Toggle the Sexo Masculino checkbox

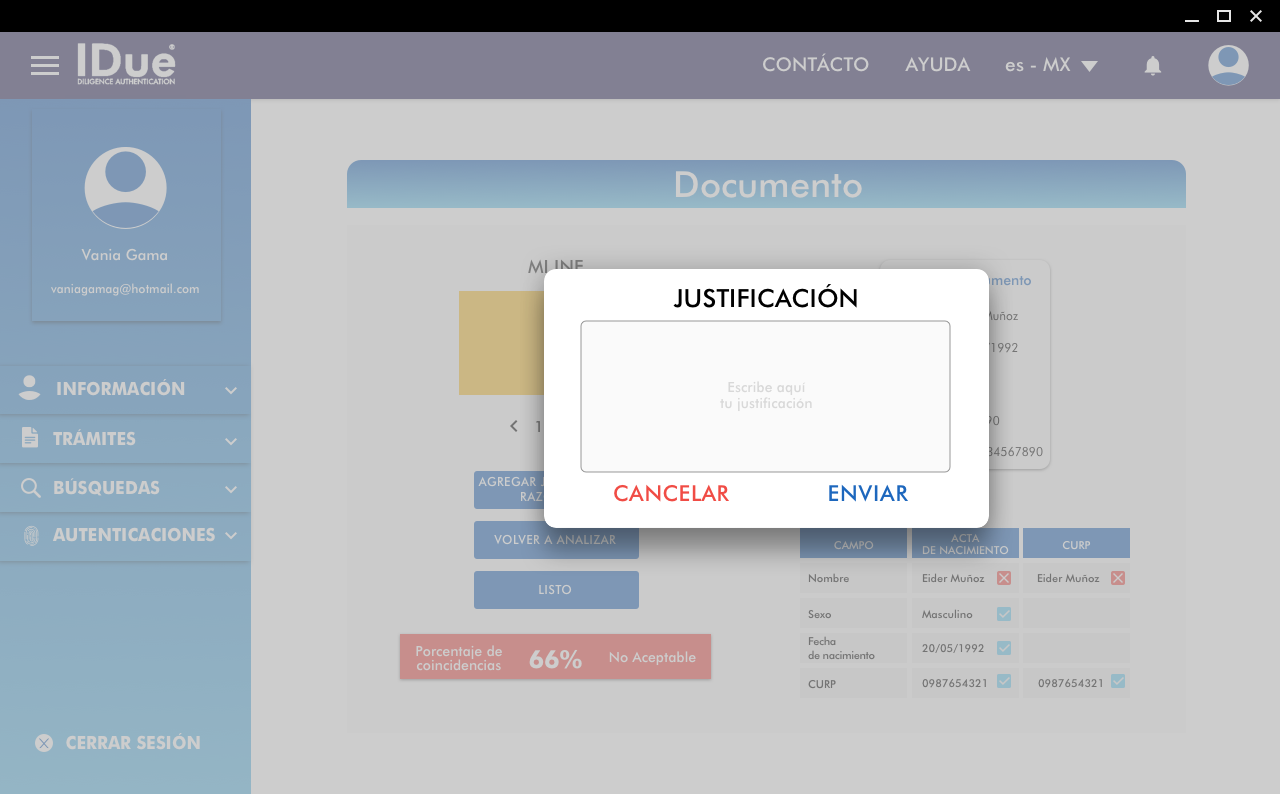pyautogui.click(x=1004, y=614)
